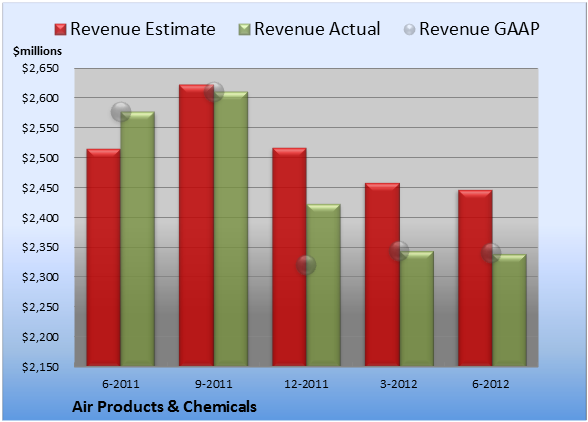
Task: Select the green actual bar for 6-2011
Action: pos(138,239)
